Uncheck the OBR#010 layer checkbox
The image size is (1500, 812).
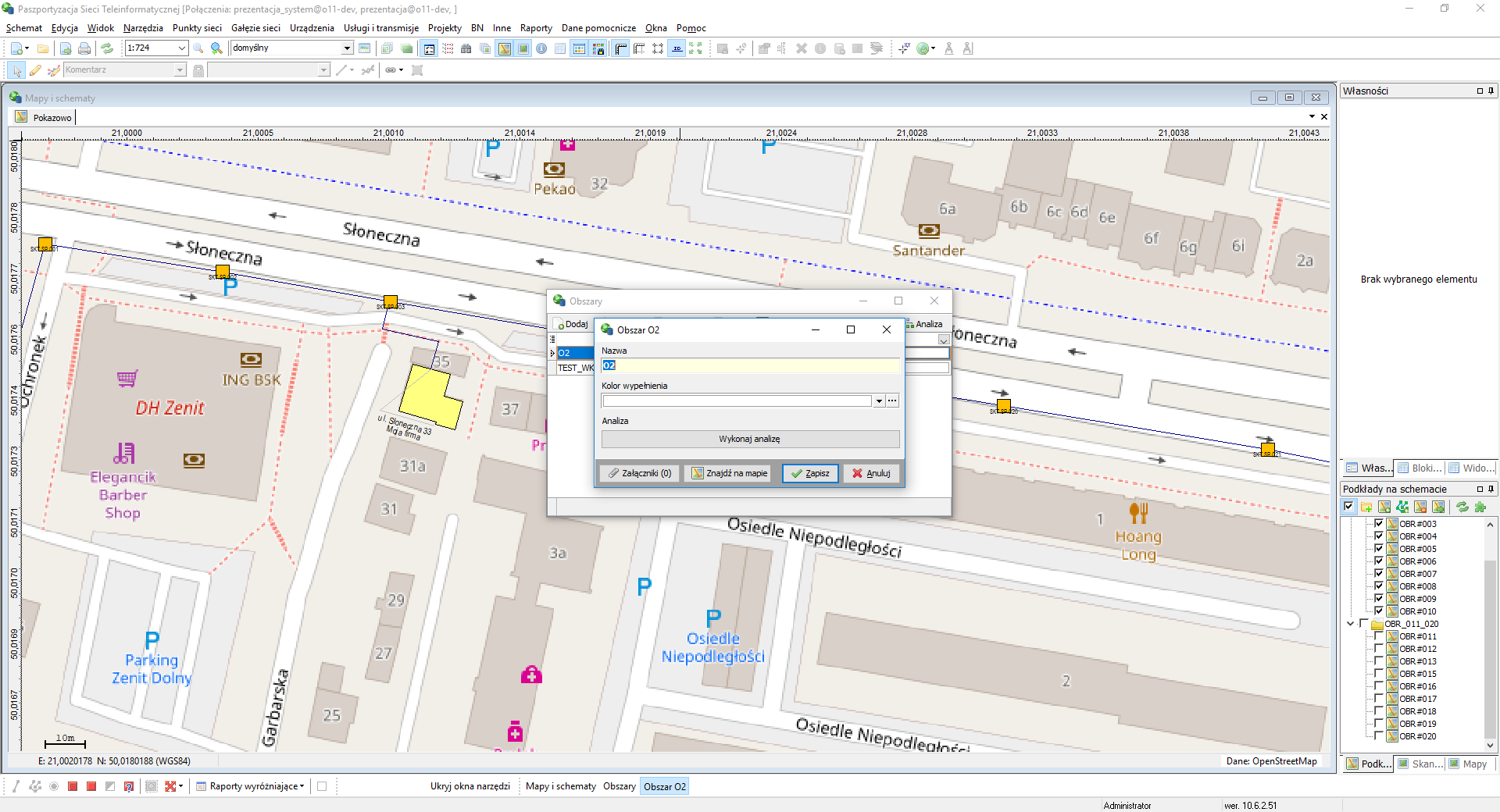(1379, 611)
